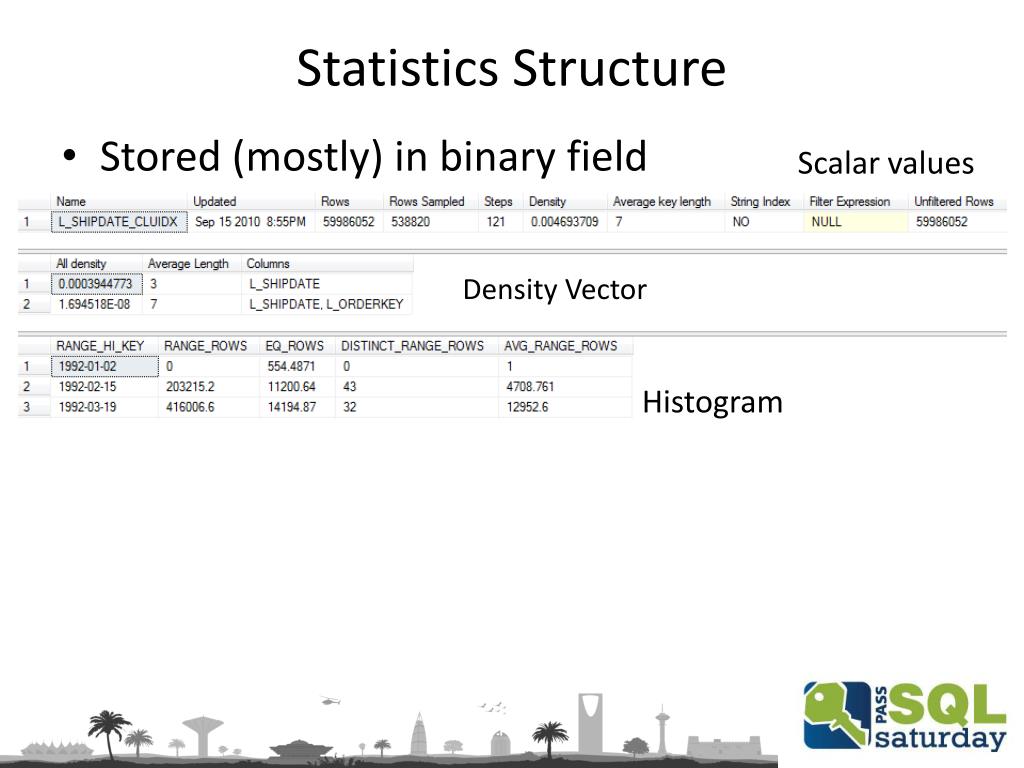The image size is (1024, 768).
Task: Click the PASS SQL Saturday logo
Action: pyautogui.click(x=905, y=715)
